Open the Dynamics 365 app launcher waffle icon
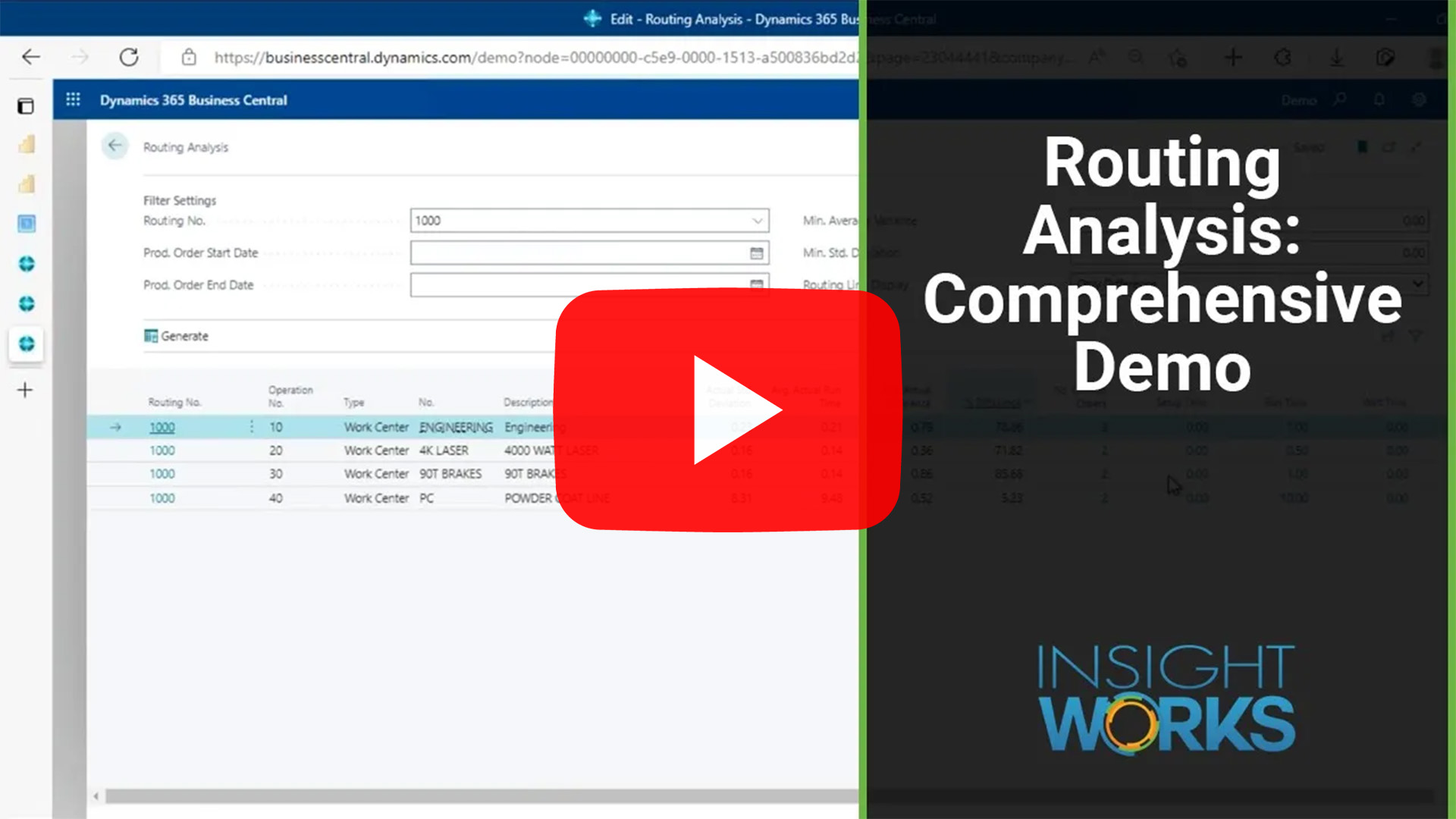1456x819 pixels. click(73, 99)
